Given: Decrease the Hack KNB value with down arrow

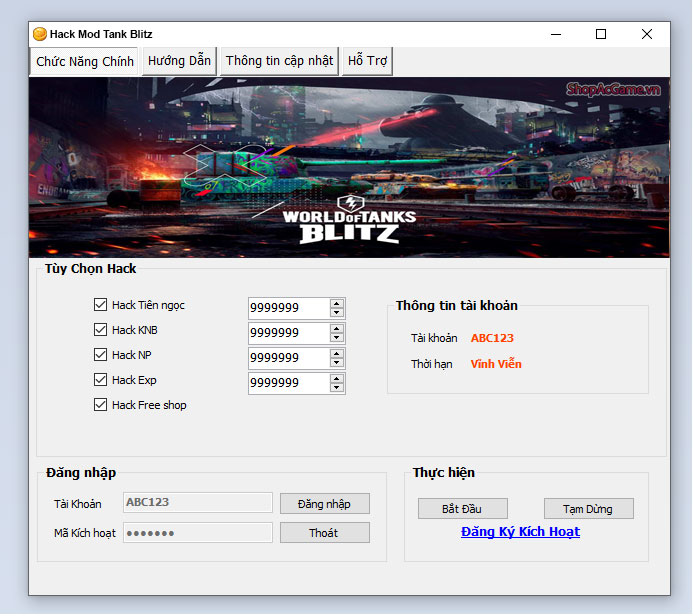Looking at the screenshot, I should pos(337,338).
